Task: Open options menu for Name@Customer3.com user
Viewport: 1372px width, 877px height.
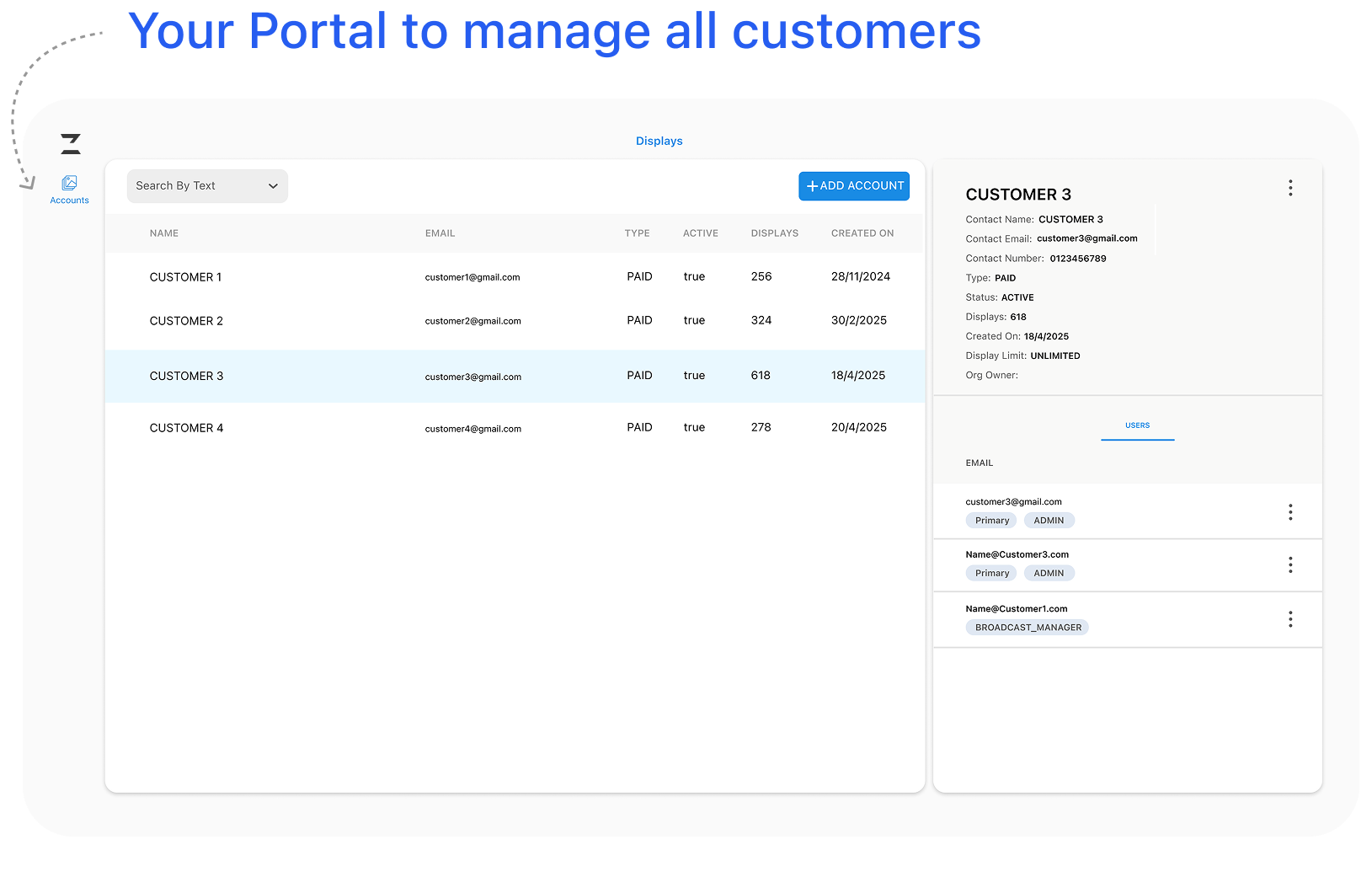Action: [1289, 565]
